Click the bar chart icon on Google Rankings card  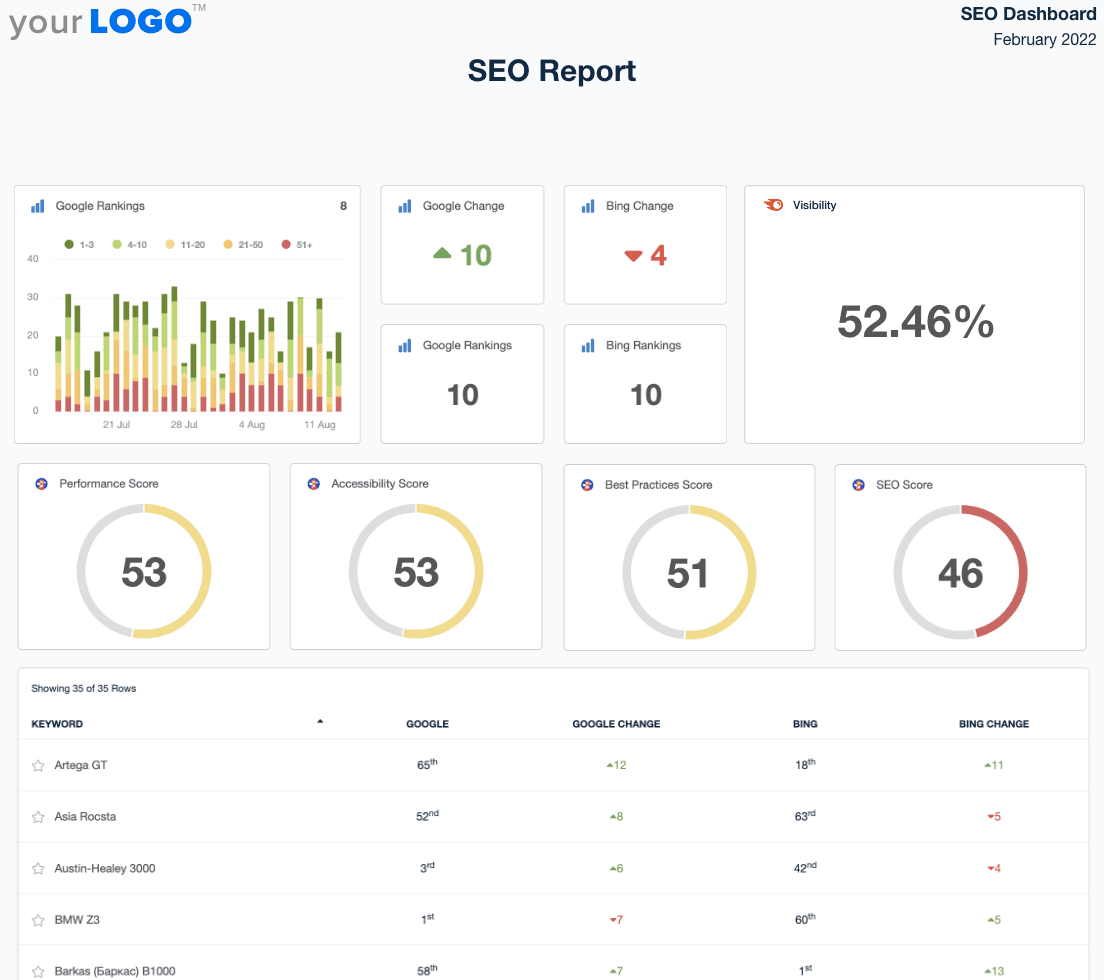pyautogui.click(x=37, y=206)
